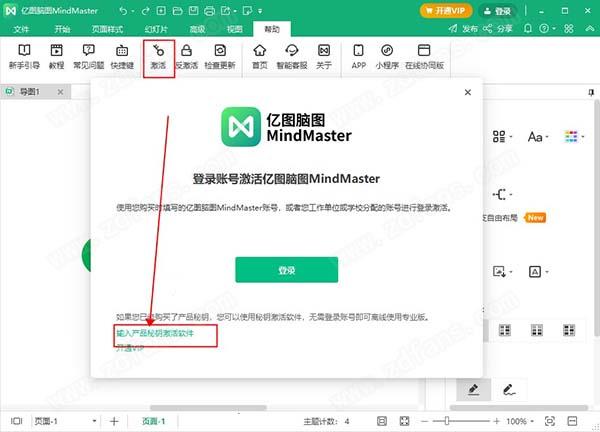Click the 激活 activate icon
Image resolution: width=600 pixels, height=432 pixels.
[x=158, y=56]
